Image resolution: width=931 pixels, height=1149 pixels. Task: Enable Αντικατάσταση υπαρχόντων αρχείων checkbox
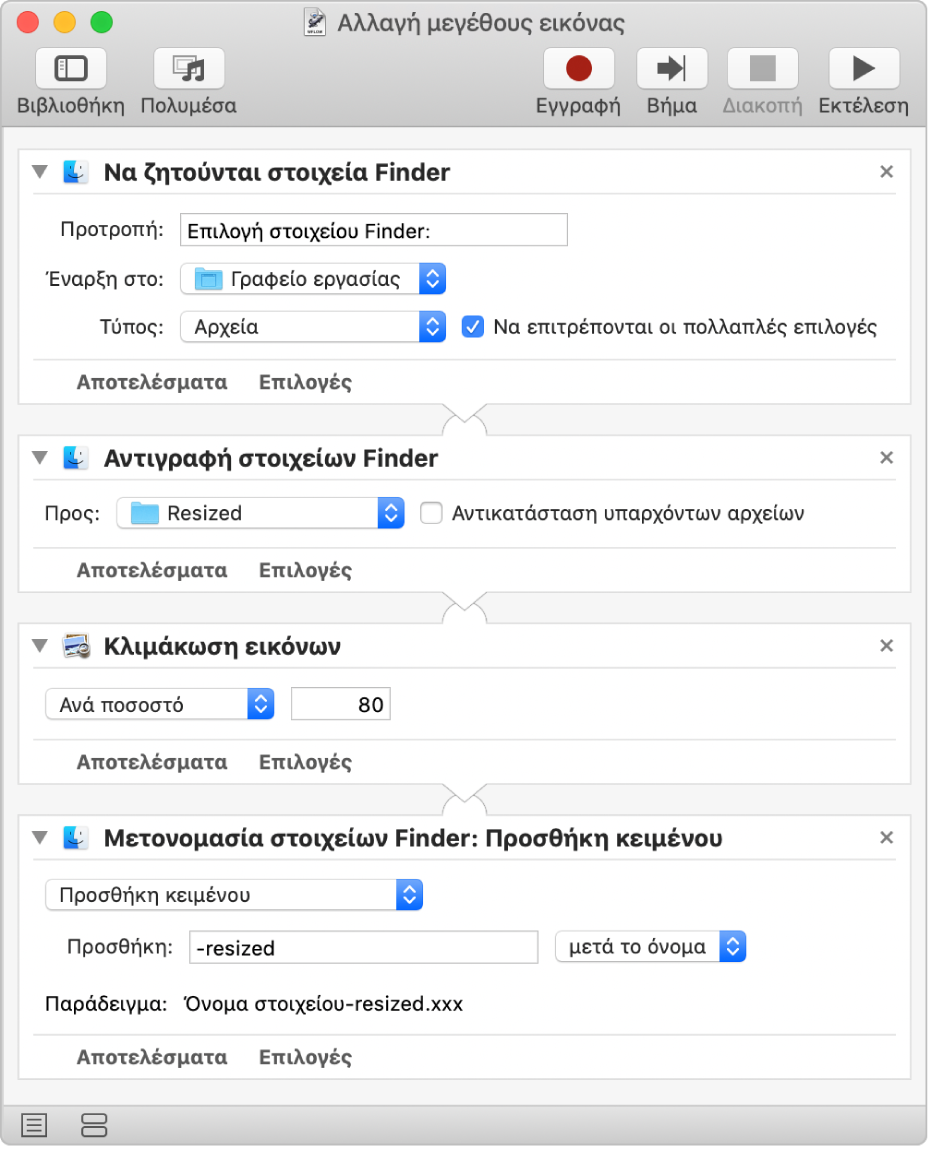pos(431,514)
